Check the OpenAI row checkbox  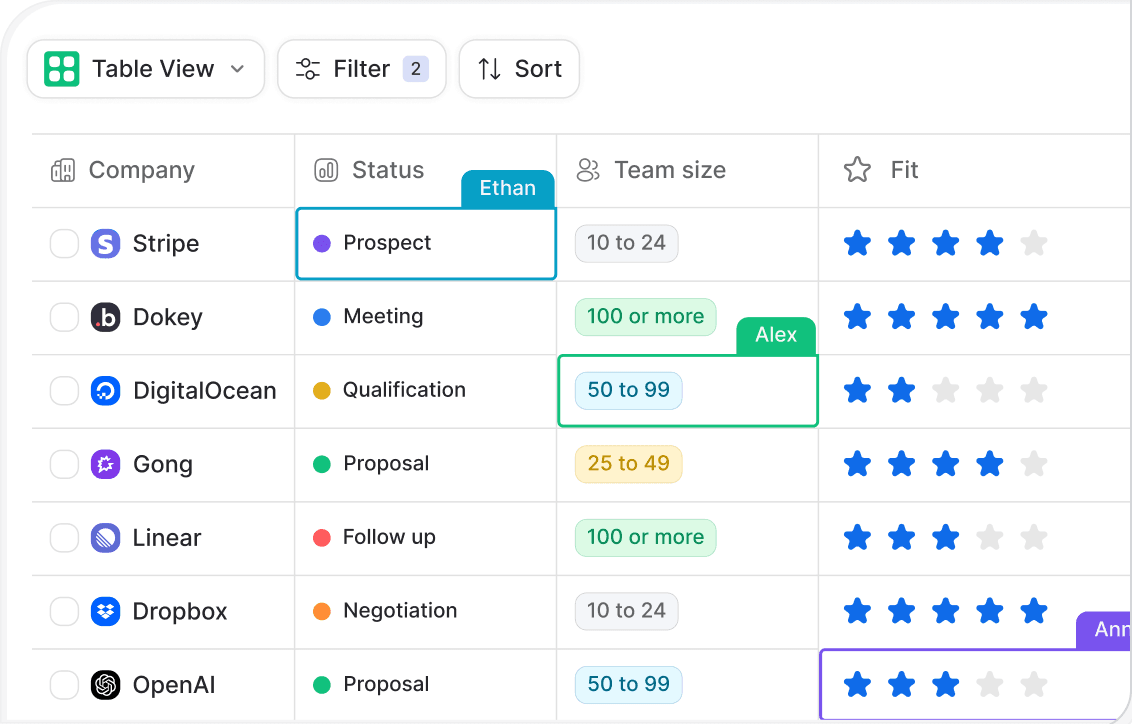pos(64,685)
